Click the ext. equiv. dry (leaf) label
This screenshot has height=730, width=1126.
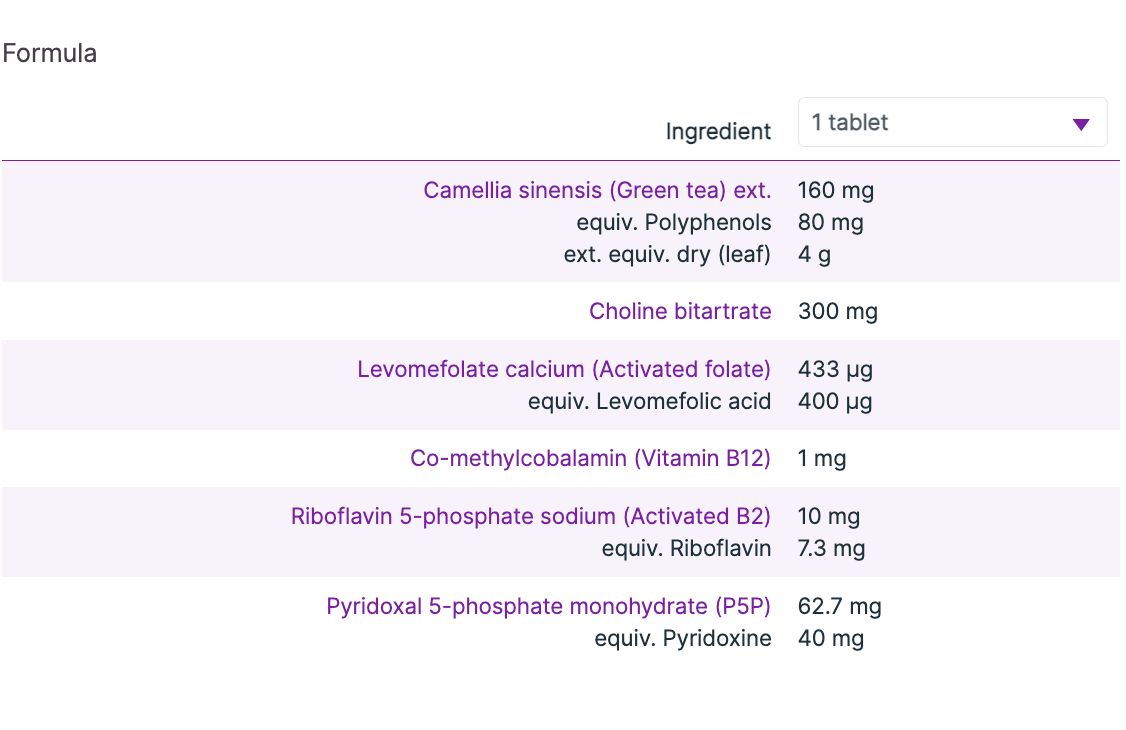coord(667,254)
